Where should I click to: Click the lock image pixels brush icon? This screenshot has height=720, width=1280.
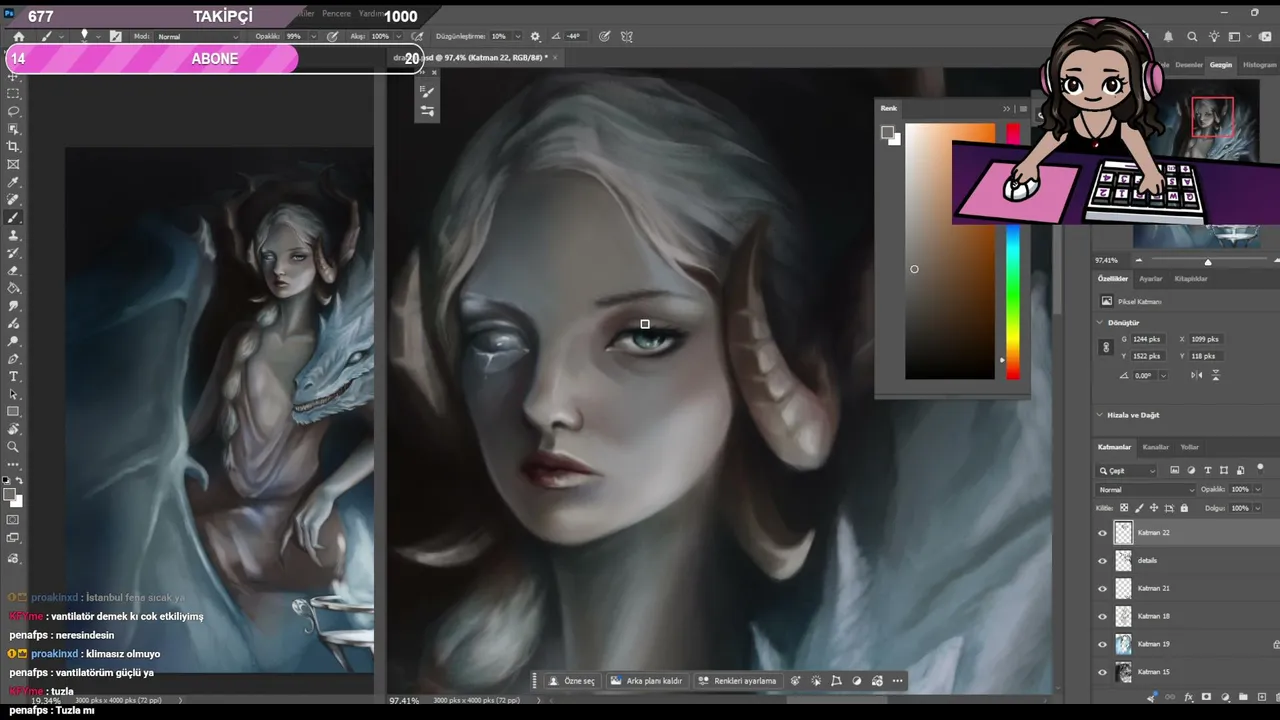pos(1139,508)
